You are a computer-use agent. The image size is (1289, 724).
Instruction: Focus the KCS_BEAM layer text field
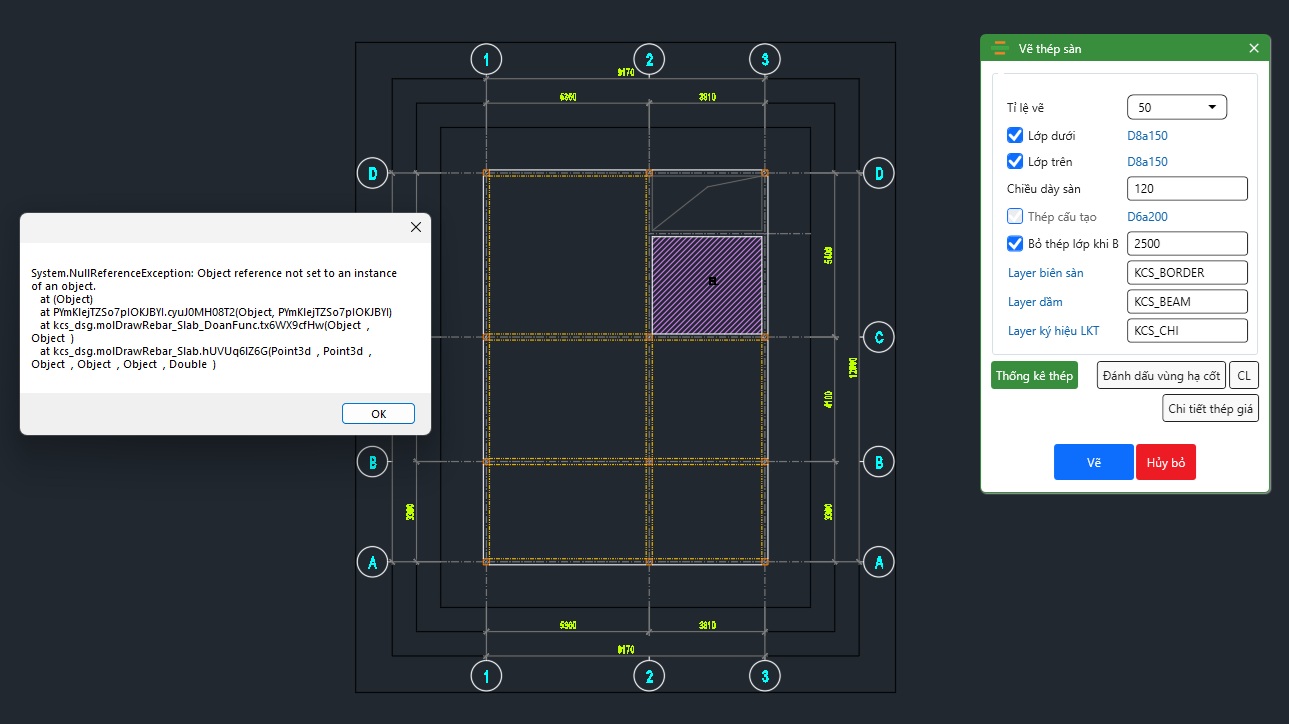[1187, 301]
